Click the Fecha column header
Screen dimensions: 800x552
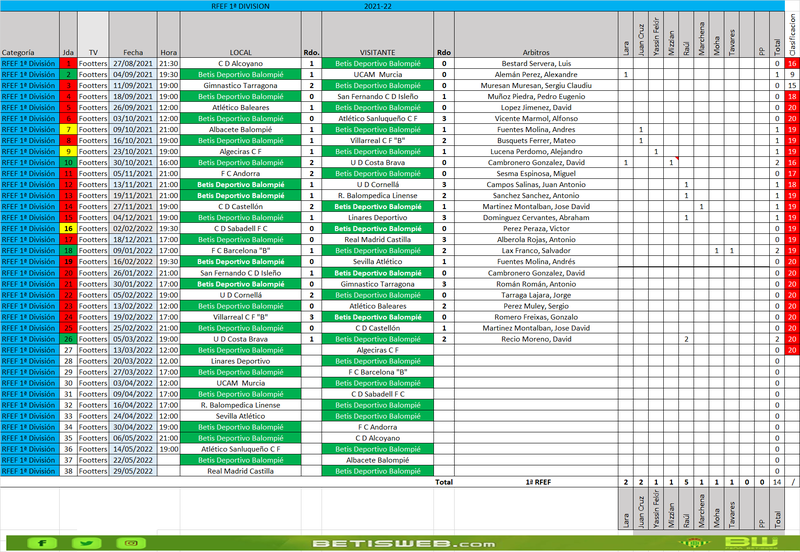point(133,34)
